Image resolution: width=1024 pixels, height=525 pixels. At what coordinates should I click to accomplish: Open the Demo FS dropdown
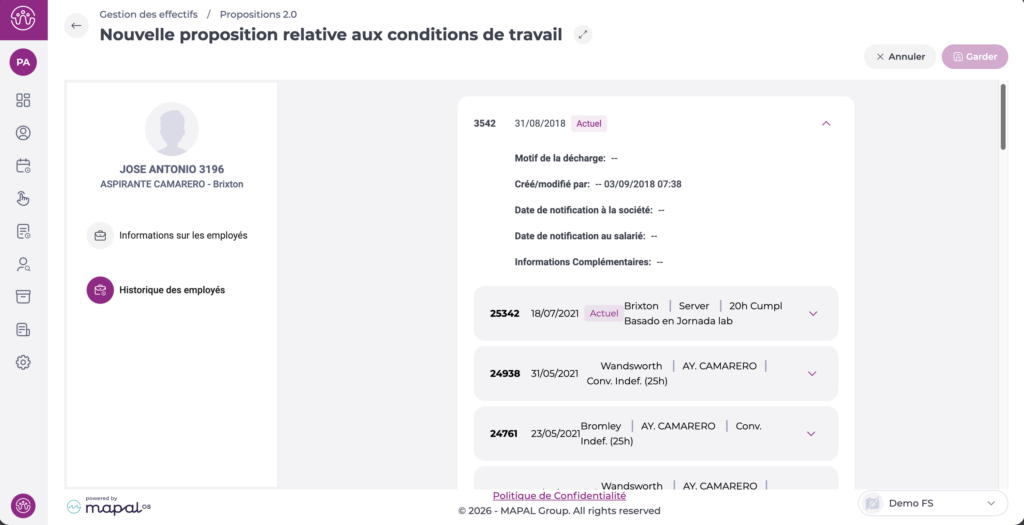[x=932, y=503]
